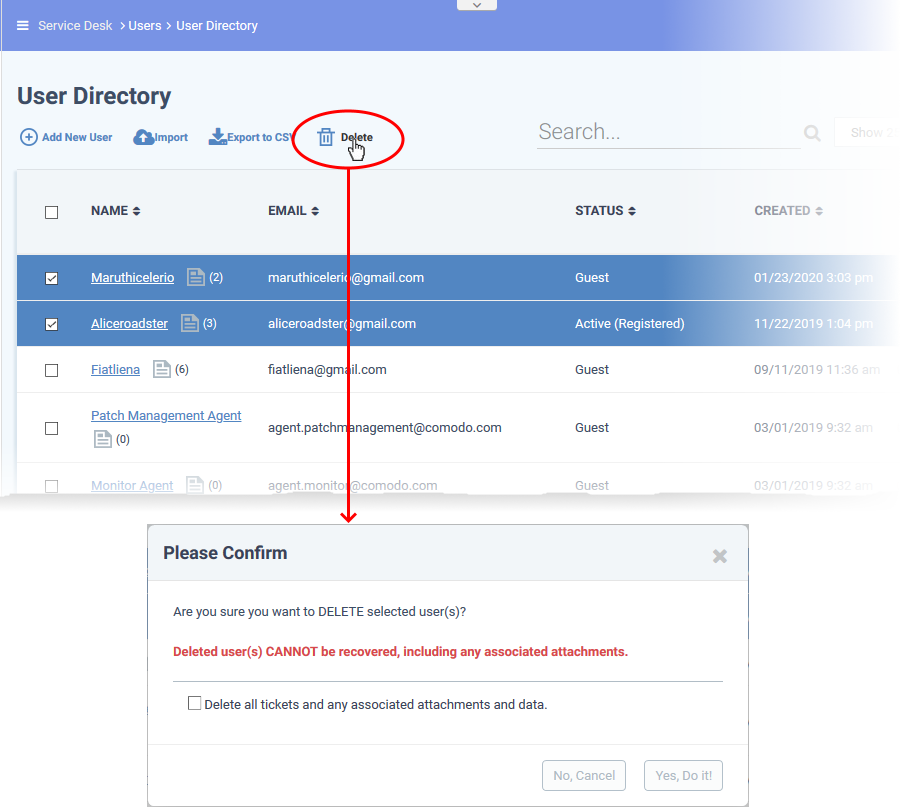Click the Import cloud upload icon
The height and width of the screenshot is (811, 900).
[143, 137]
